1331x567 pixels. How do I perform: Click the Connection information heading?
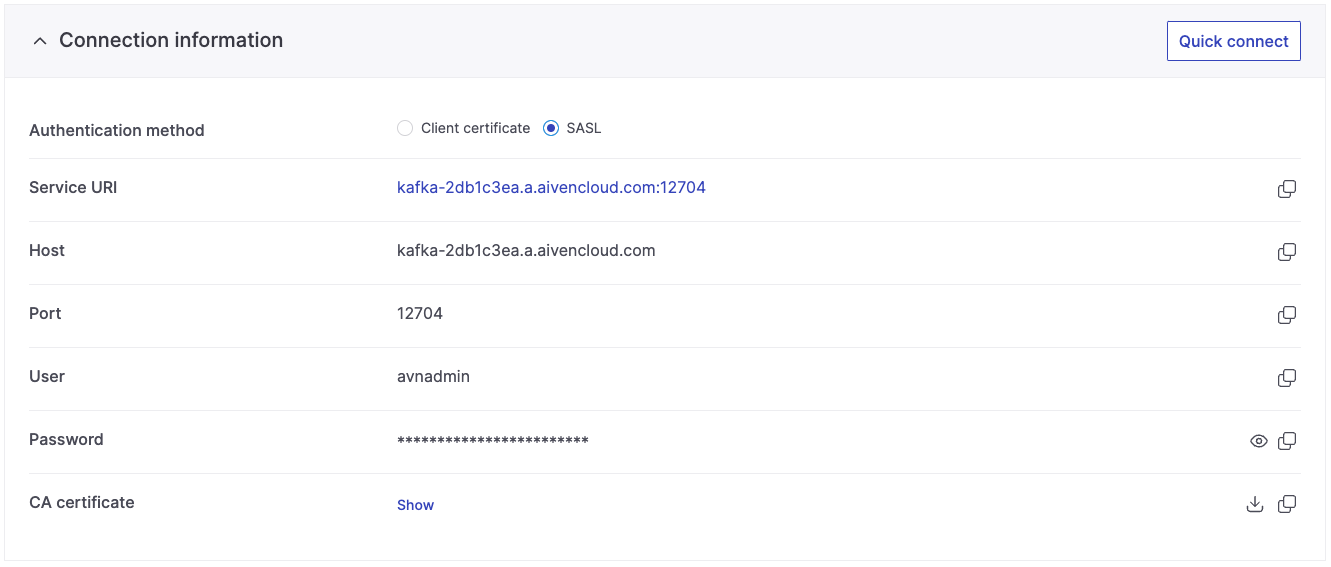pos(171,40)
